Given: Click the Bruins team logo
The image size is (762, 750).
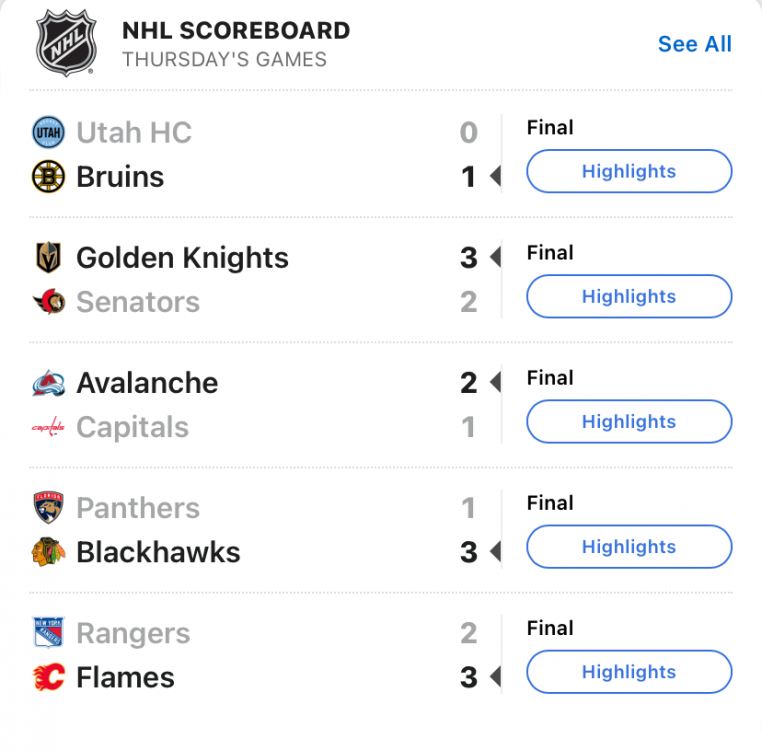Looking at the screenshot, I should click(48, 177).
